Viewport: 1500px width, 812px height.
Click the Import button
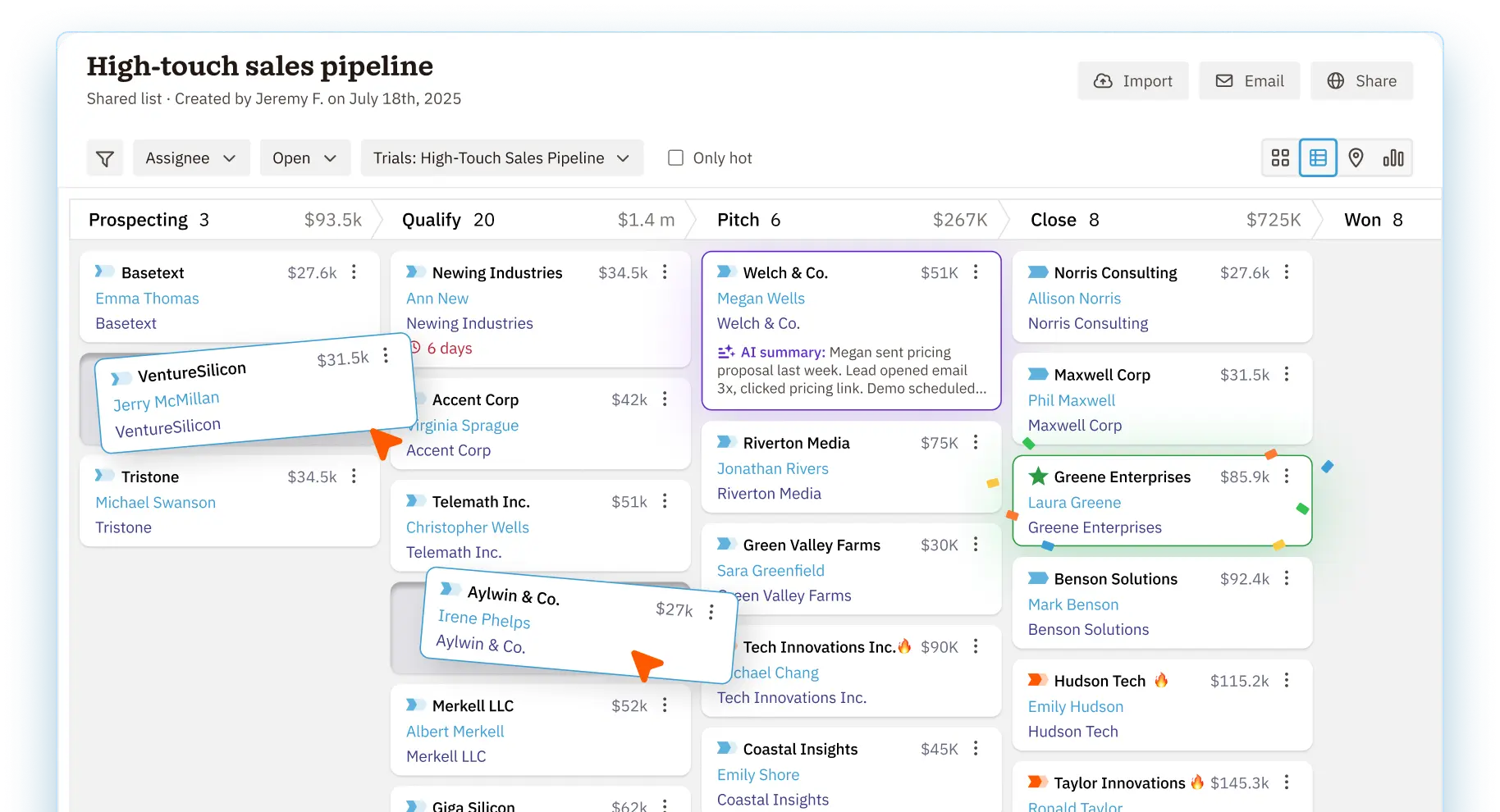[1132, 81]
